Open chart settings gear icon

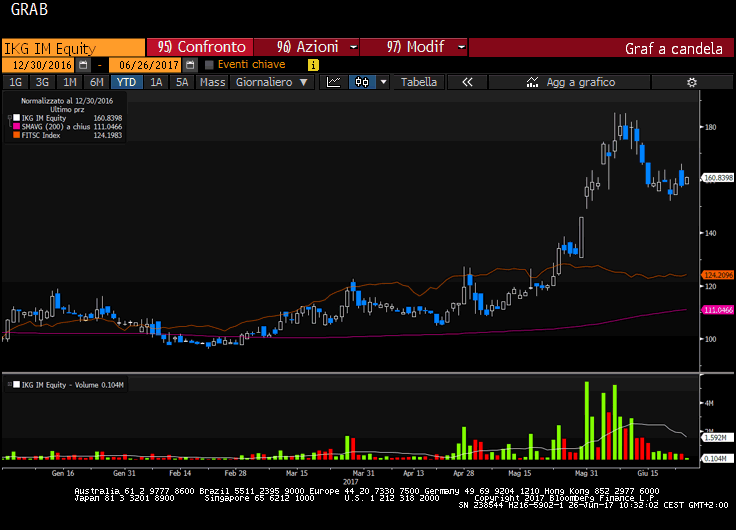(x=690, y=82)
